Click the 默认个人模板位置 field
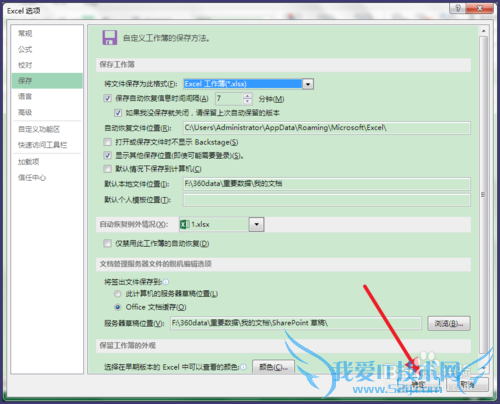This screenshot has height=404, width=500. [x=327, y=200]
